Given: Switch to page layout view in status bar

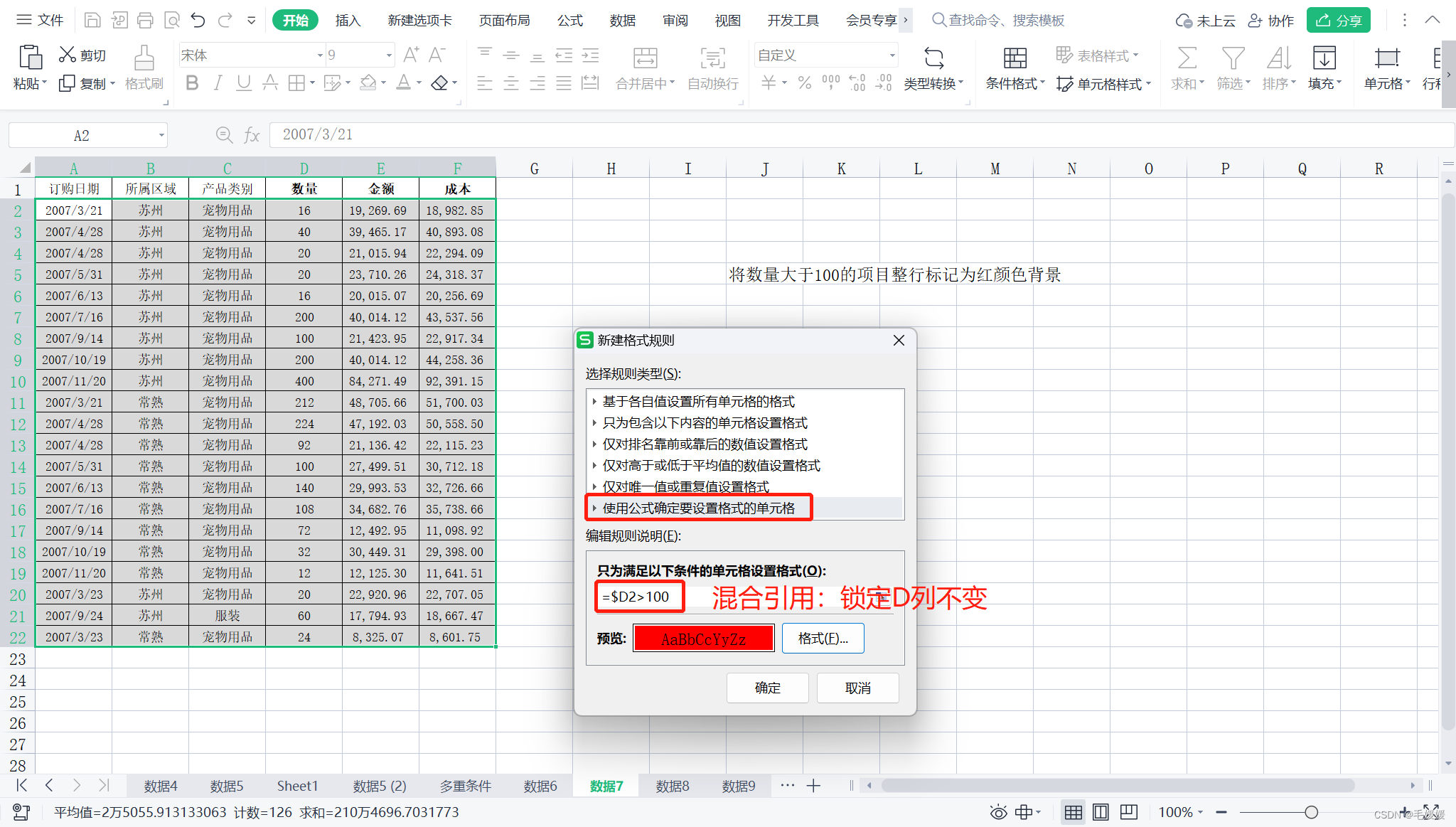Looking at the screenshot, I should [1101, 812].
